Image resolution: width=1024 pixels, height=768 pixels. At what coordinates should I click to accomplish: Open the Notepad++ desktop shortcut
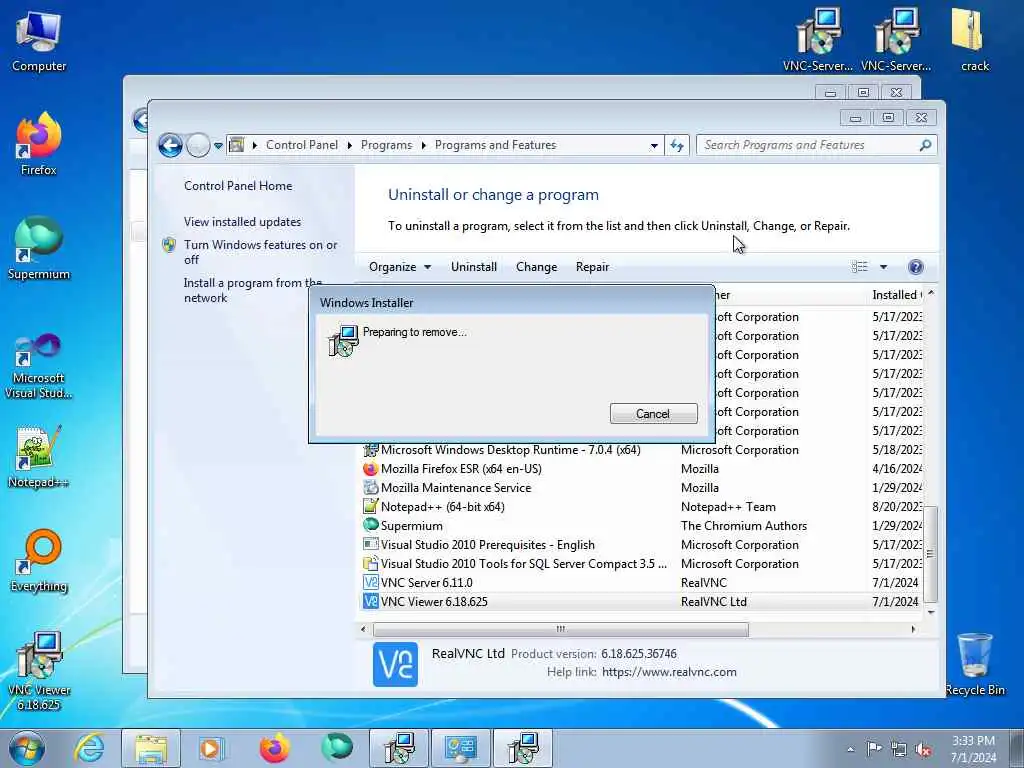click(39, 457)
